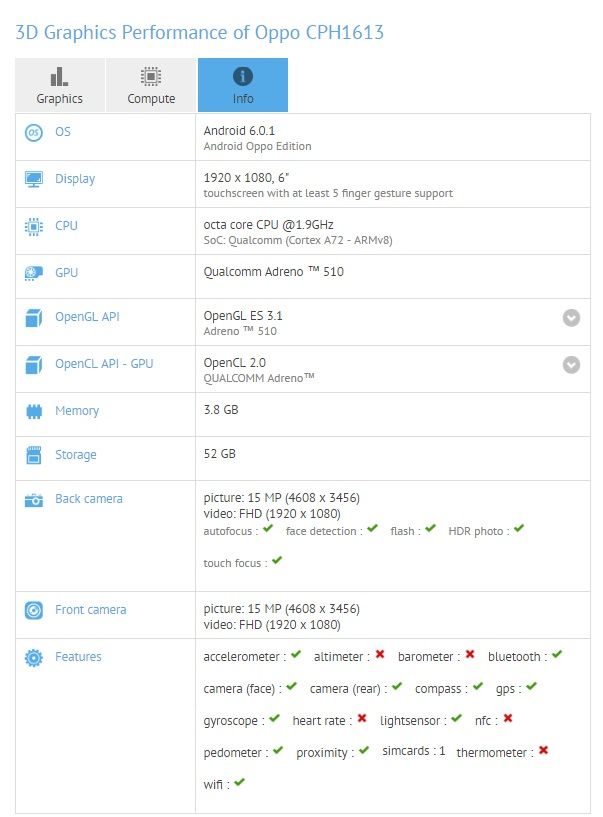Click the wifi green checkmark
Image resolution: width=603 pixels, height=817 pixels.
click(x=239, y=782)
